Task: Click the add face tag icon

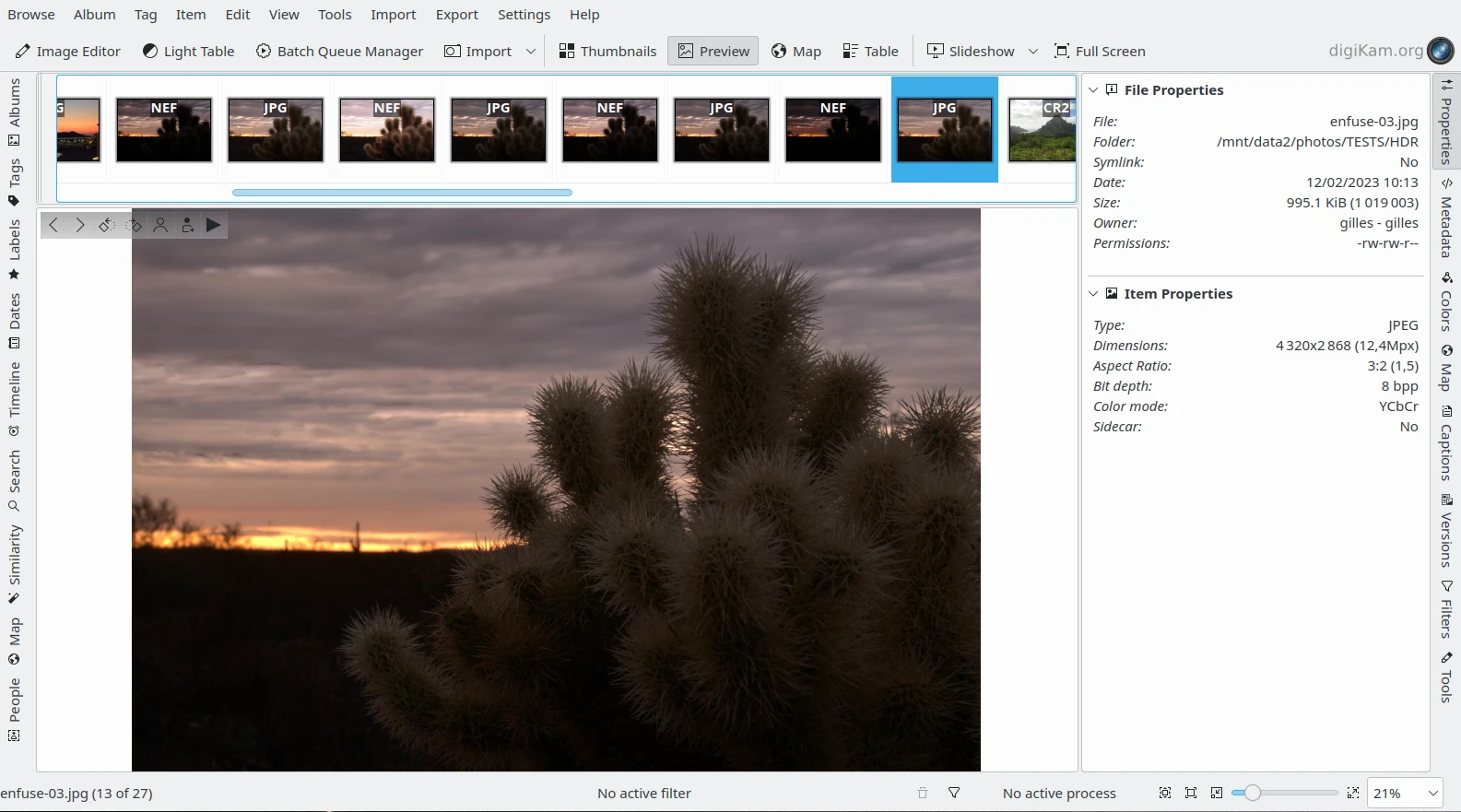Action: pos(187,225)
